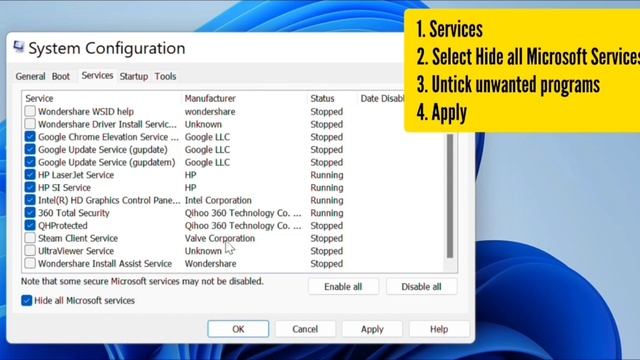Click the '360 Total Security' name text

tap(73, 213)
